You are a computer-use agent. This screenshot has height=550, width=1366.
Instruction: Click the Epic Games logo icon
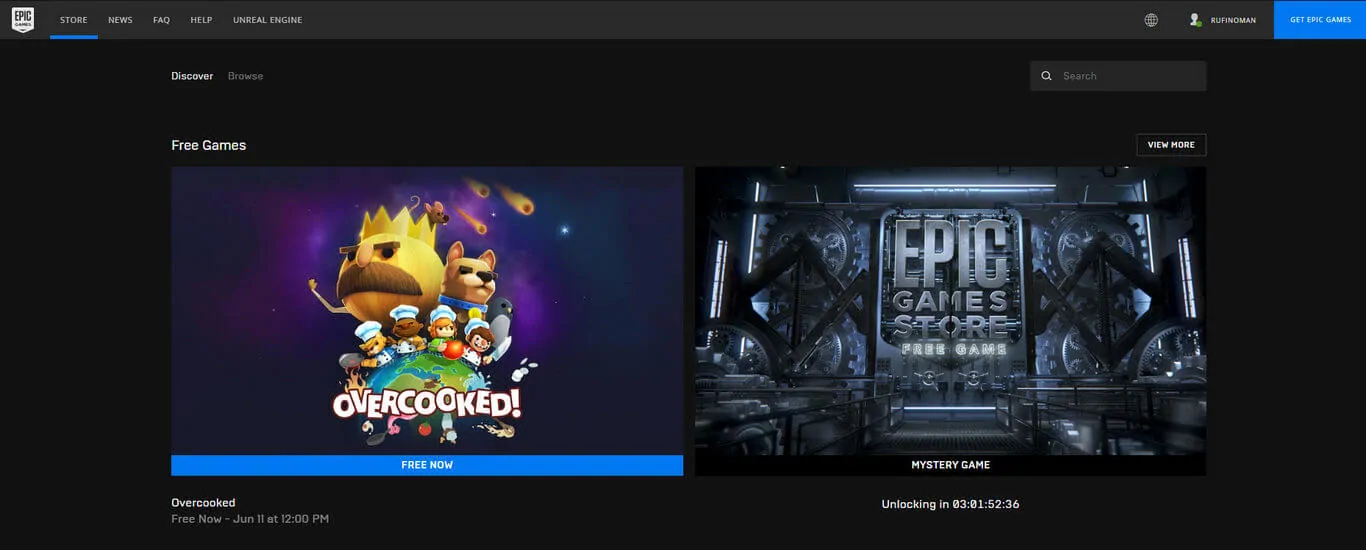pos(23,20)
